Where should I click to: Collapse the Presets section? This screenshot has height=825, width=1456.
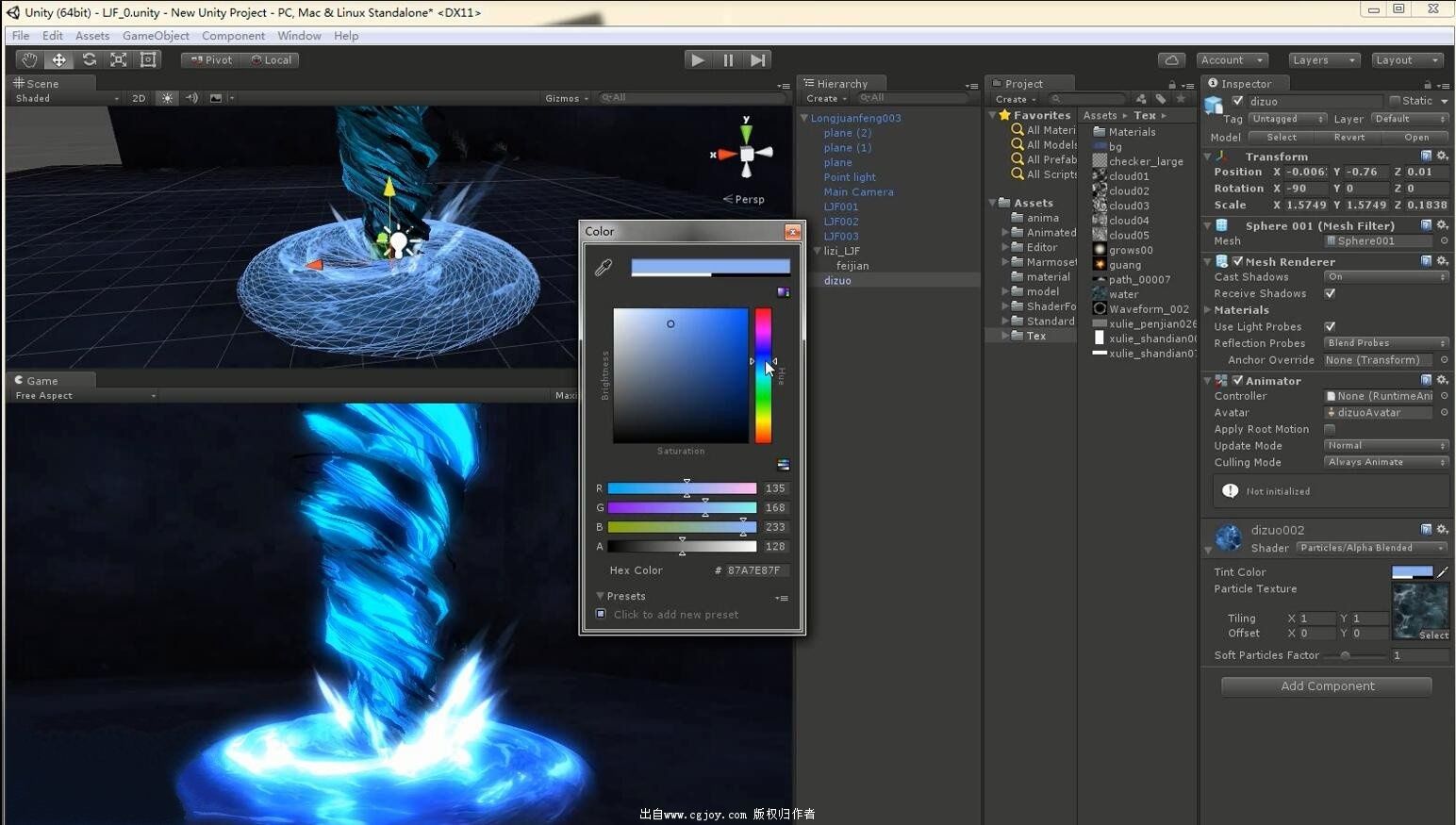[600, 596]
